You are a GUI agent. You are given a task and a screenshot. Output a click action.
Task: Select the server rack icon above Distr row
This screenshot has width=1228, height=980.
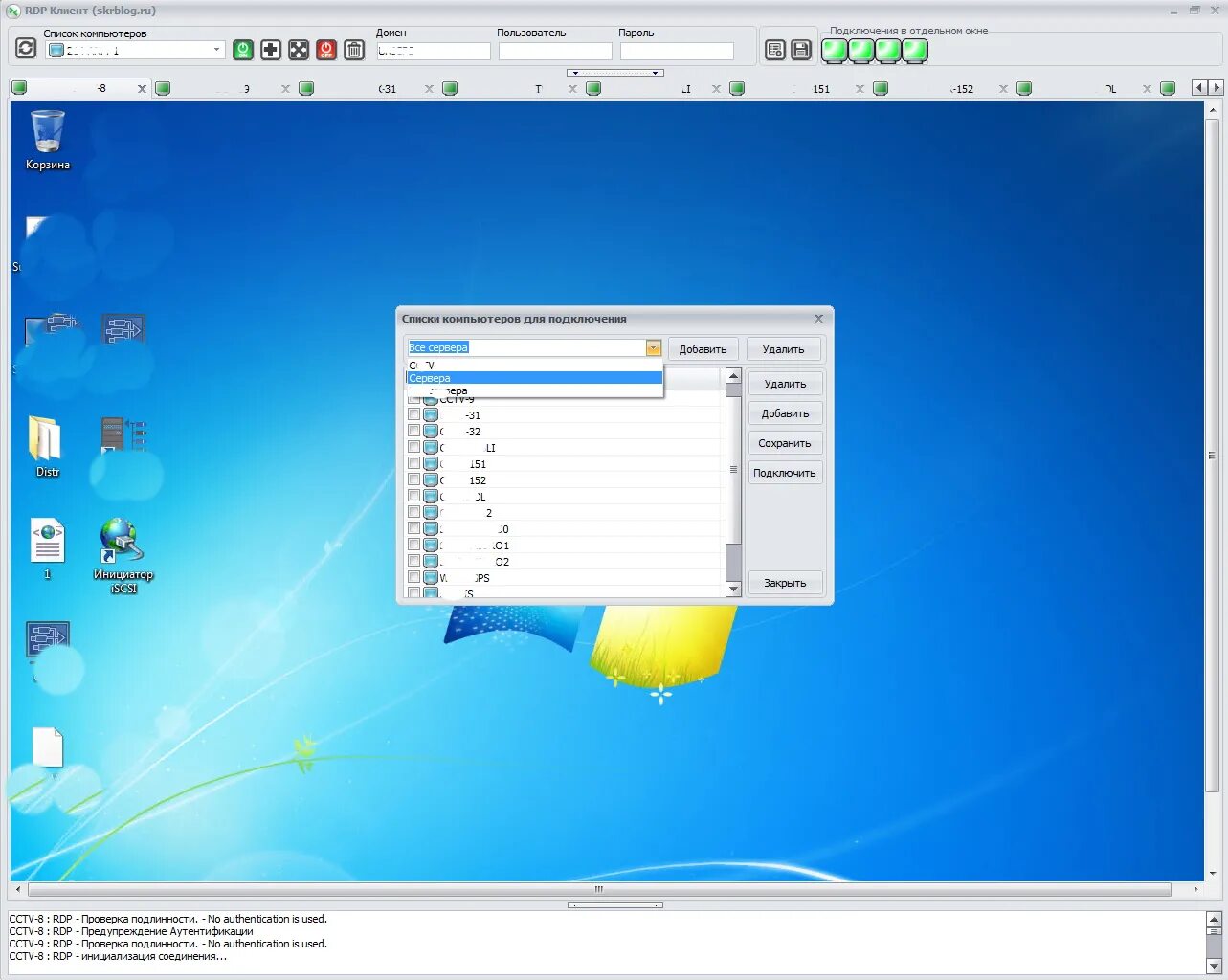(123, 435)
